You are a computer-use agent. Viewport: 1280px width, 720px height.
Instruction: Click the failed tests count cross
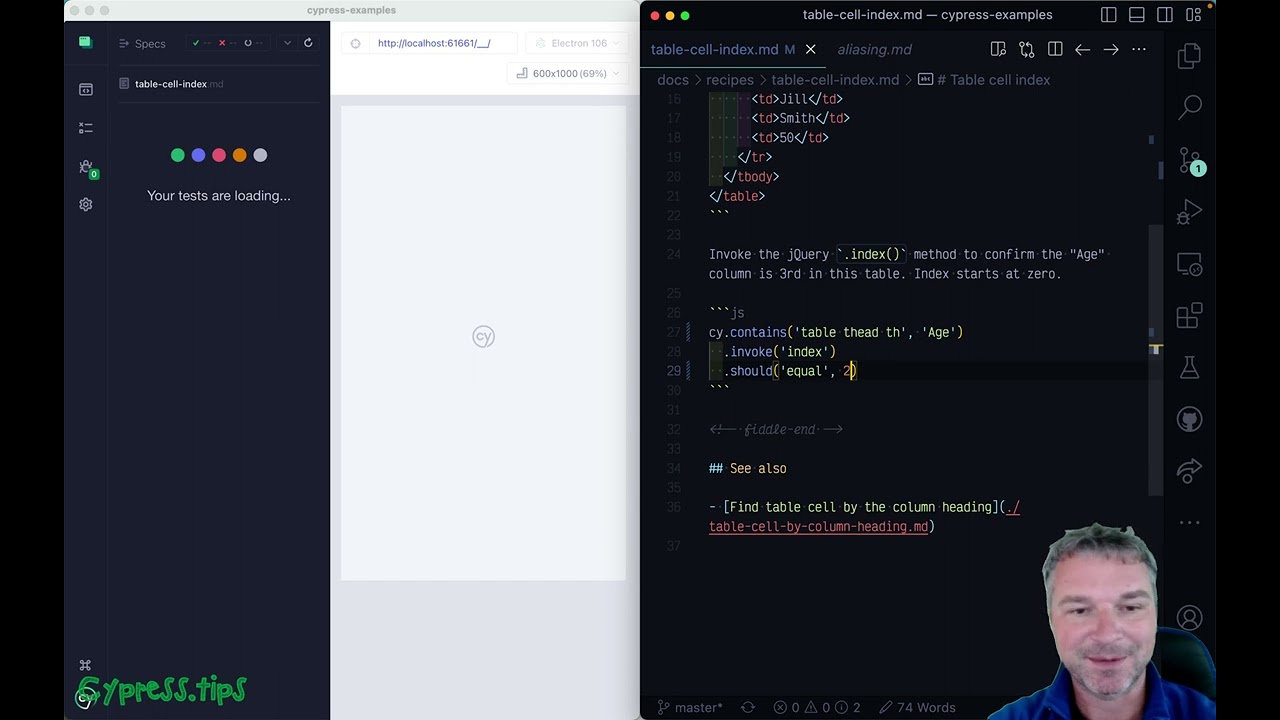point(227,43)
